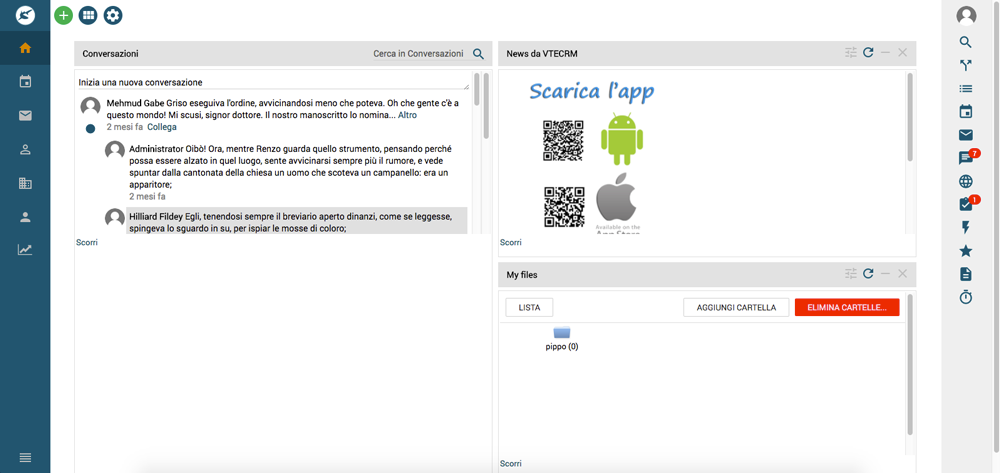Focus the Cerca in Conversazioni search field

[418, 54]
